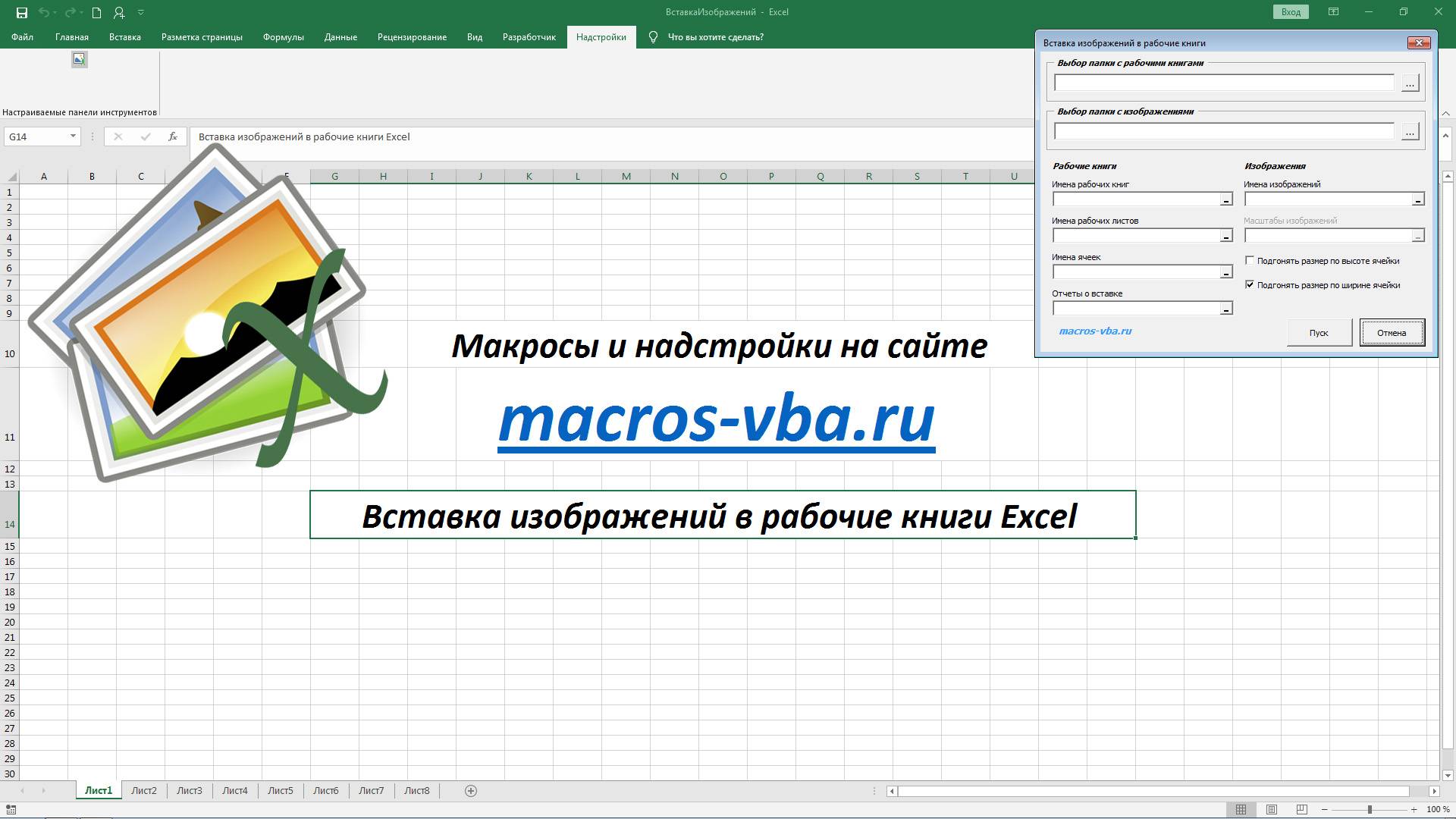Click the New document icon in title bar
This screenshot has height=819, width=1456.
point(96,12)
